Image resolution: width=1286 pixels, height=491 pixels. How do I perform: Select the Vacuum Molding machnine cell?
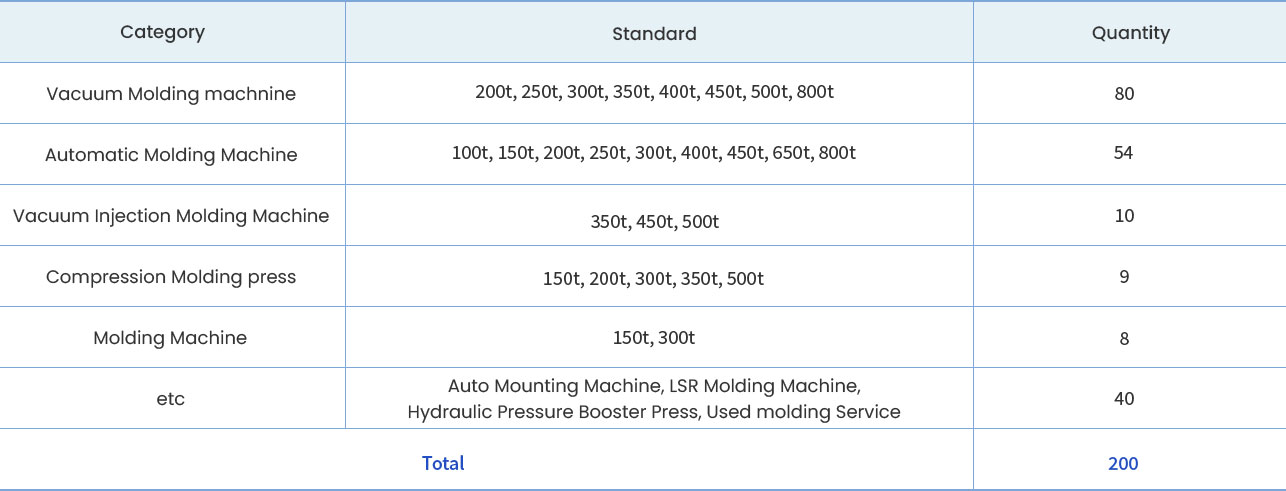pyautogui.click(x=171, y=94)
